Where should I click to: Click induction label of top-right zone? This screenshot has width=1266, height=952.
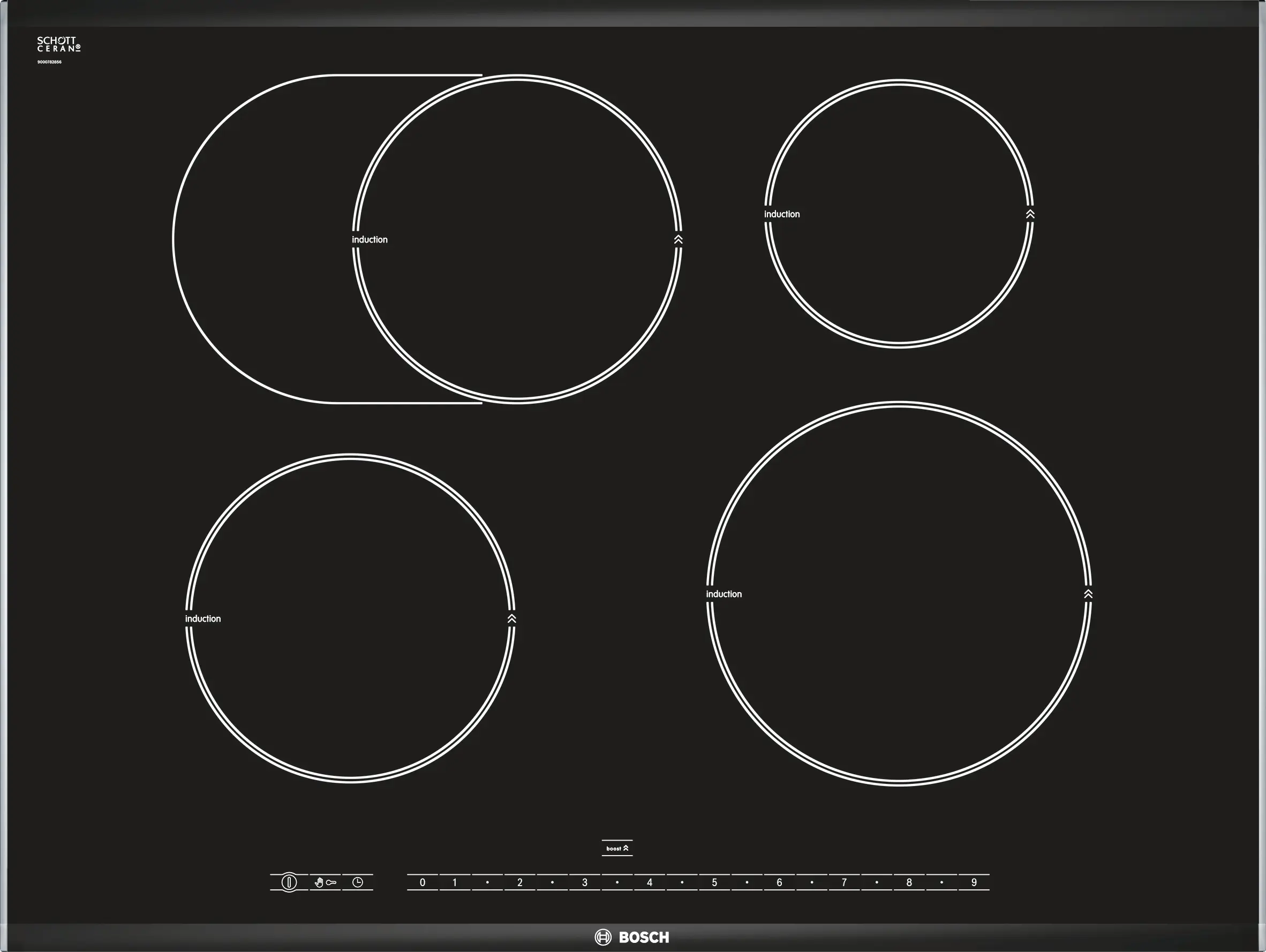pyautogui.click(x=782, y=214)
